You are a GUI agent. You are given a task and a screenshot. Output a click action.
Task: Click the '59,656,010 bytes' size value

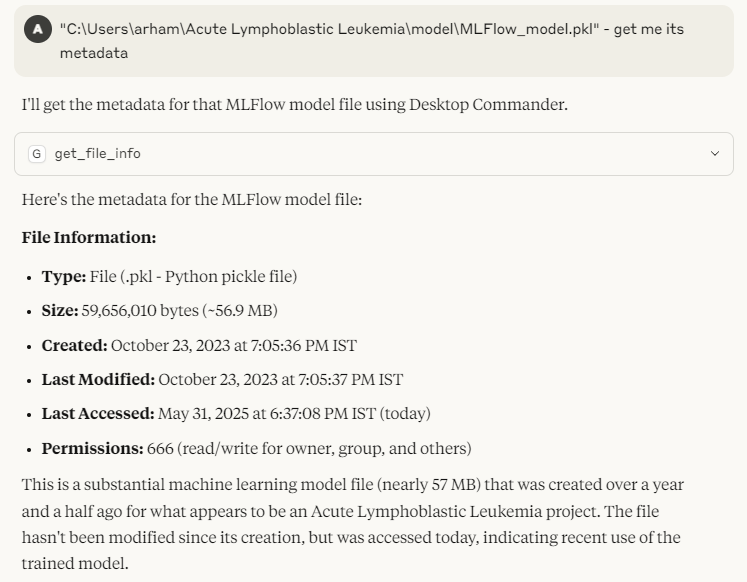point(140,311)
